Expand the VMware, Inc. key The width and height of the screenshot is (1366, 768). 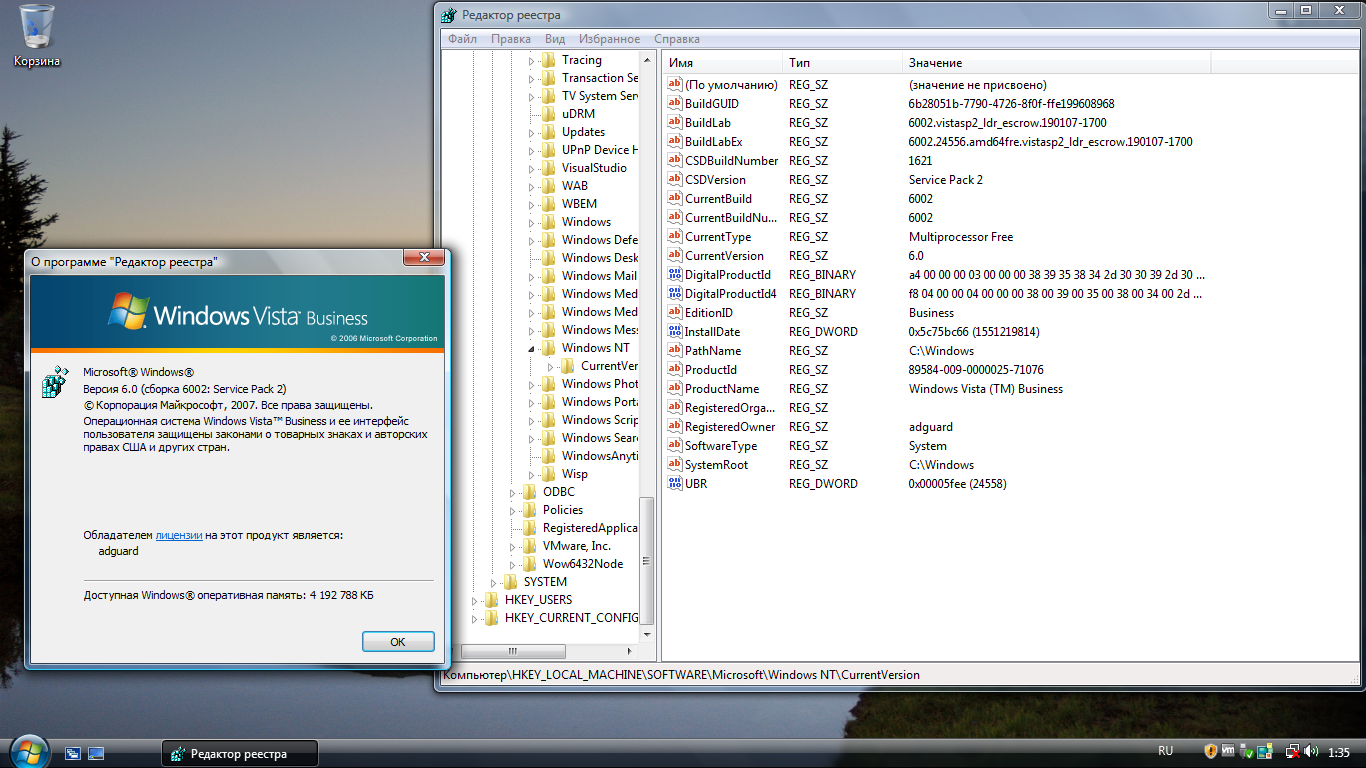point(513,546)
